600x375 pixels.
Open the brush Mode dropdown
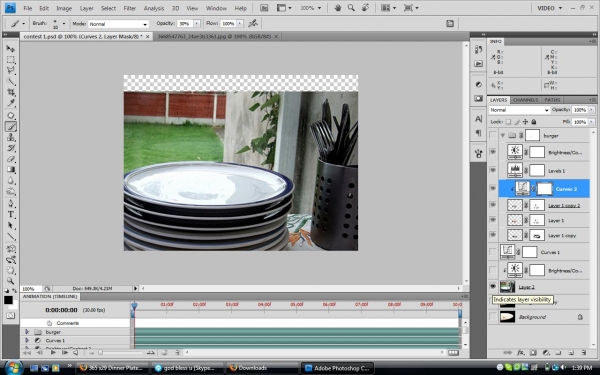click(118, 24)
